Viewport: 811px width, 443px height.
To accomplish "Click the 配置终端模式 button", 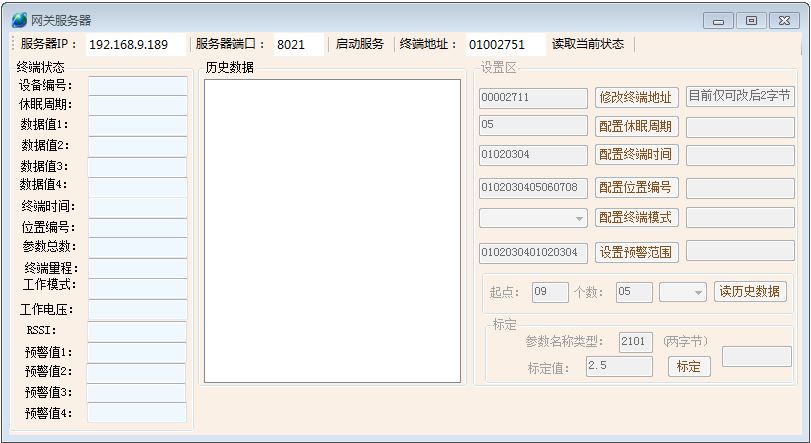I will coord(636,218).
